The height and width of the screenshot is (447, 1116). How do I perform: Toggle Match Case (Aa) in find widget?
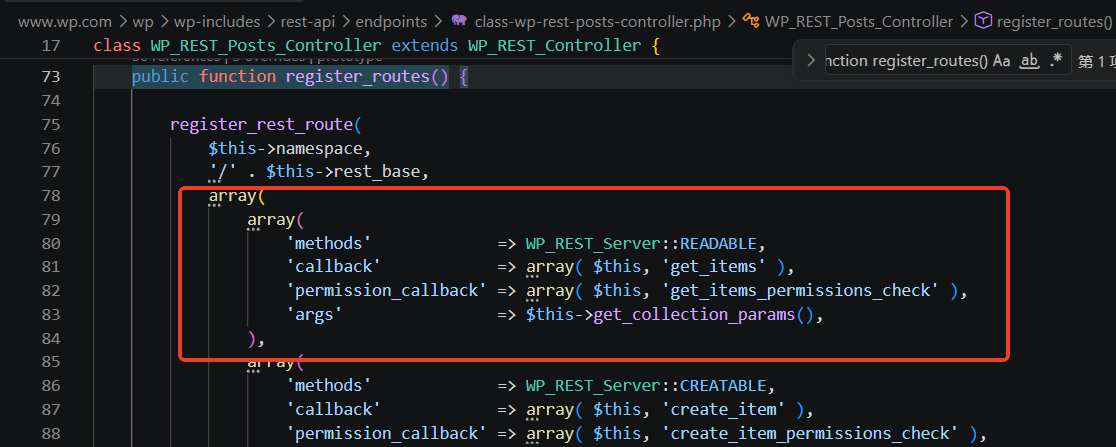1001,61
